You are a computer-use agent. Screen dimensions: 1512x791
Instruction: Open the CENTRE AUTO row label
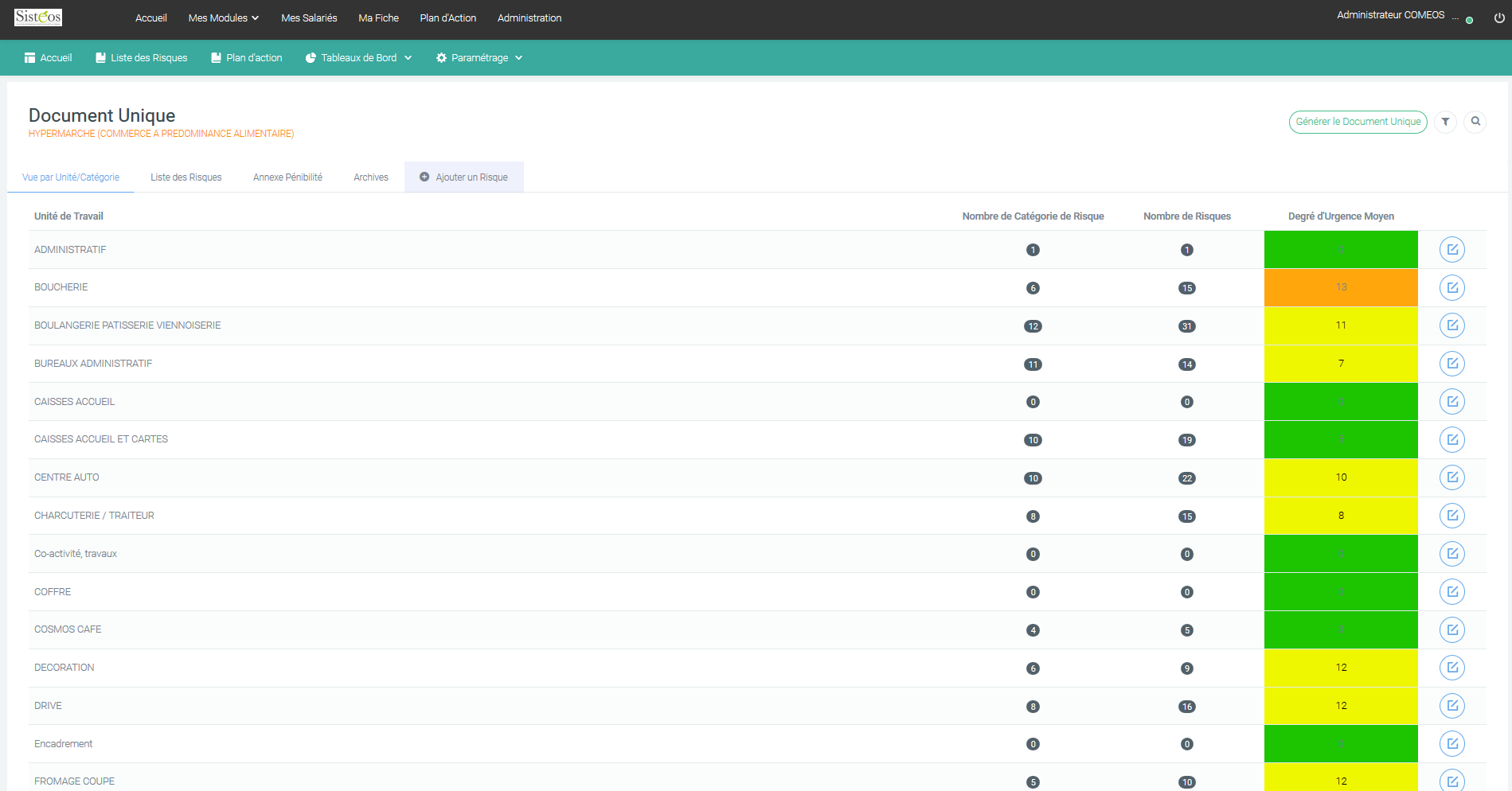click(67, 477)
